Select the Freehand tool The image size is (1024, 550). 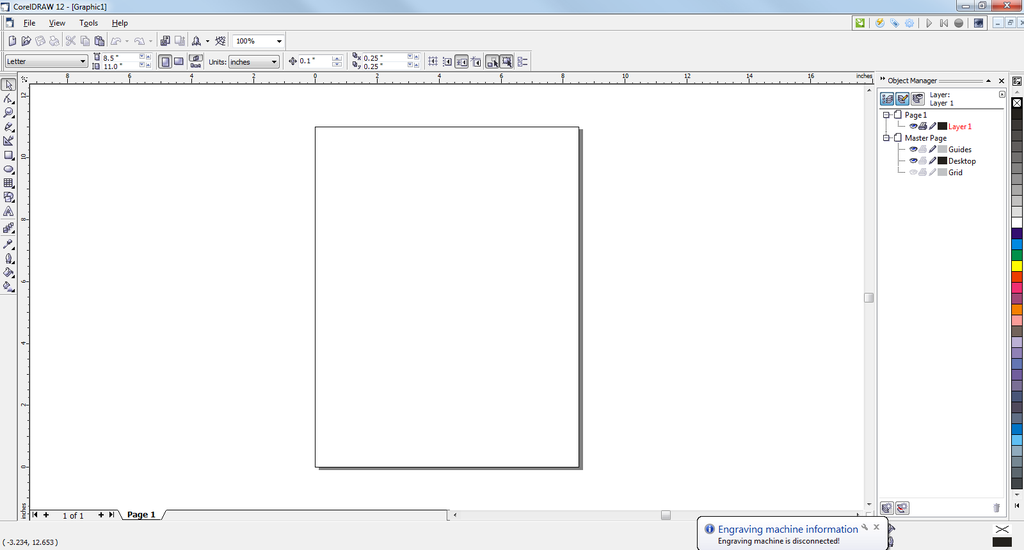click(x=8, y=127)
